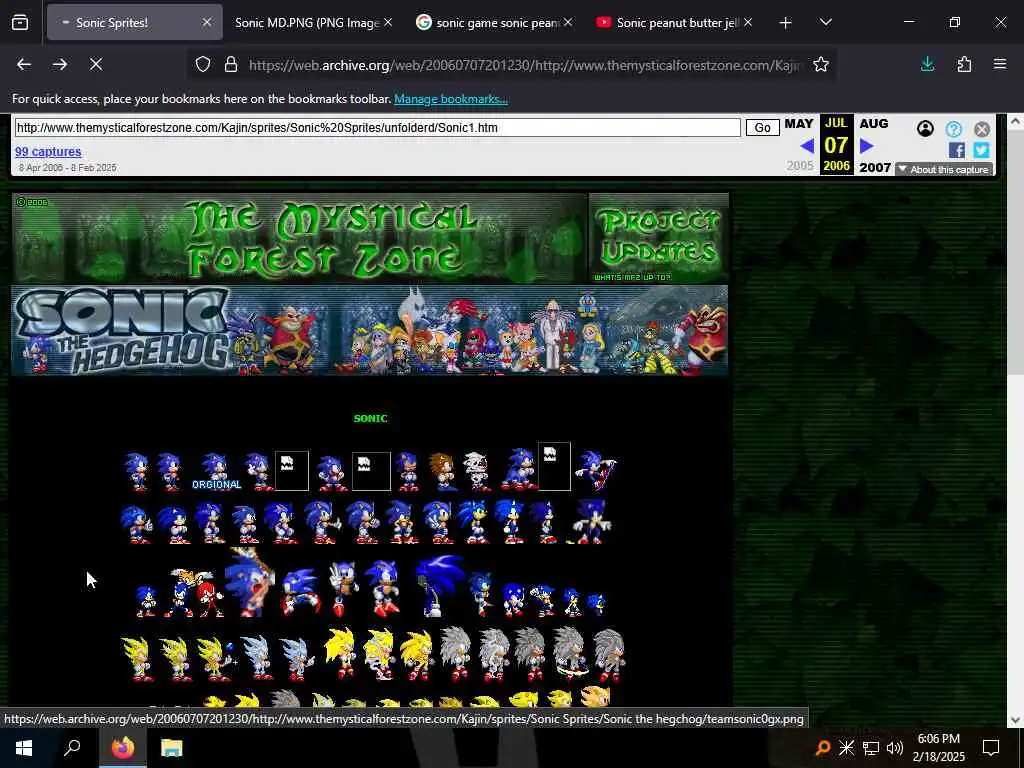Open the brown hedgehog sprite

[443, 472]
